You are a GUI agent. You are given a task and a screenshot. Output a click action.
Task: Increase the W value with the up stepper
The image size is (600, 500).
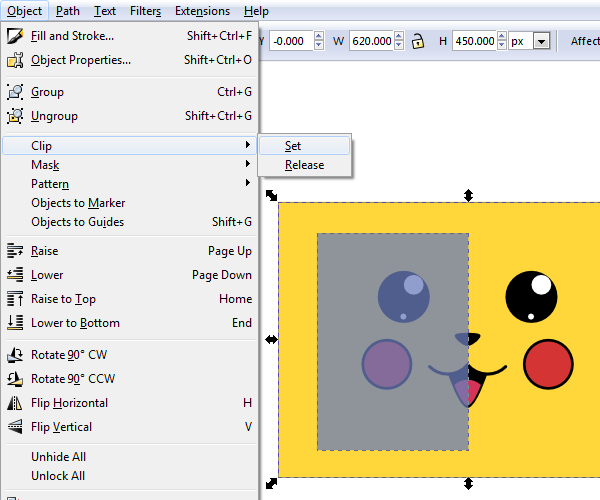click(399, 36)
